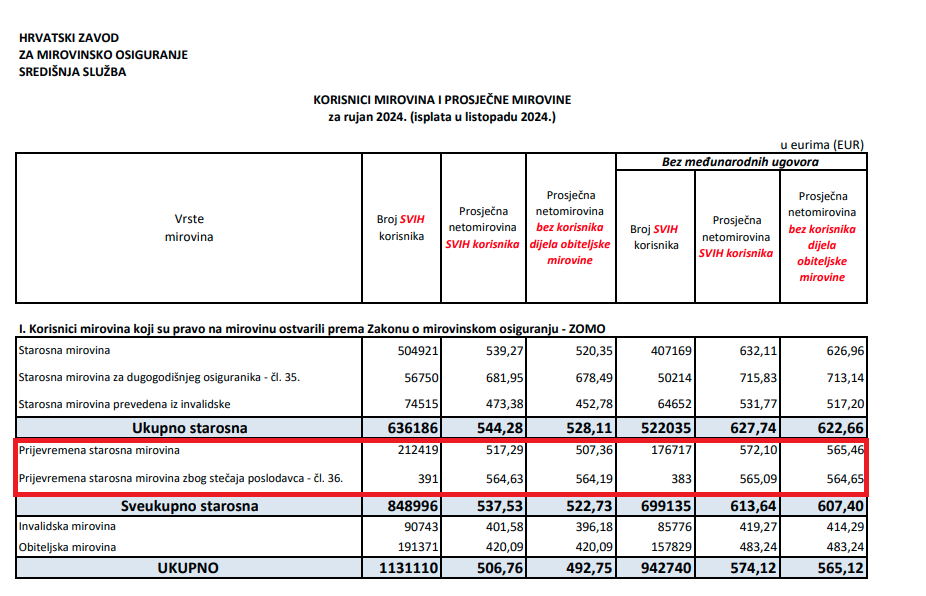Click the document title 'KORISNICI MIROVINA I PROSJEČNE MIROVINE'
Viewport: 926px width, 596px height.
pos(442,100)
